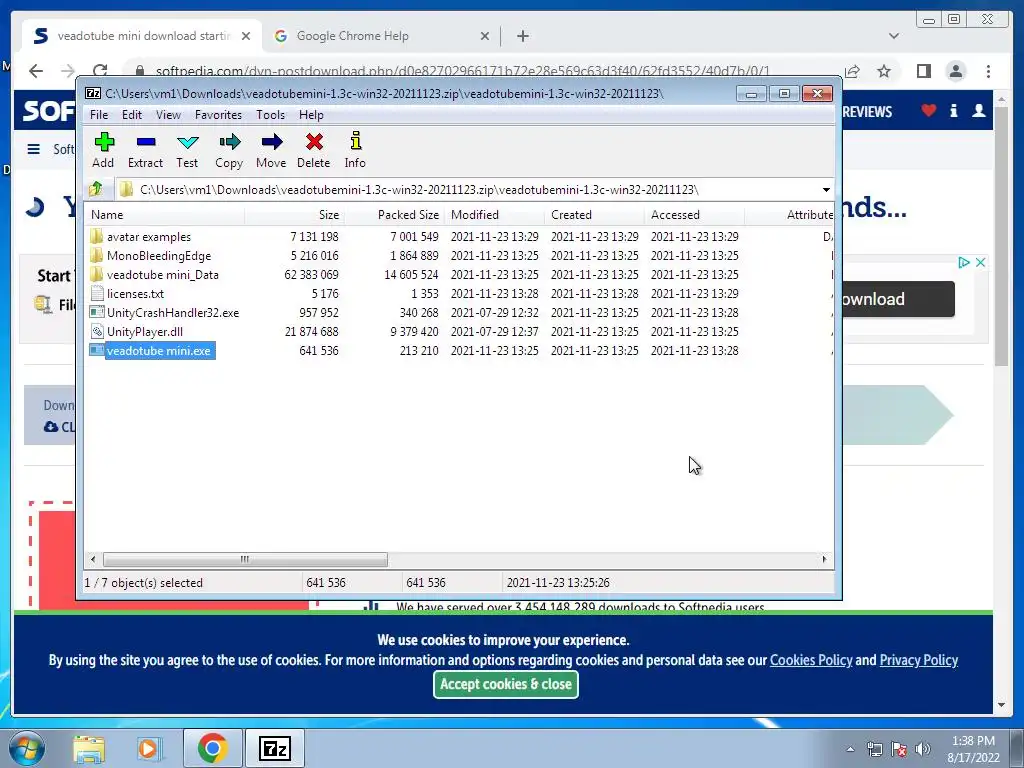Click the Softpedia info icon
This screenshot has height=768, width=1024.
tap(953, 110)
